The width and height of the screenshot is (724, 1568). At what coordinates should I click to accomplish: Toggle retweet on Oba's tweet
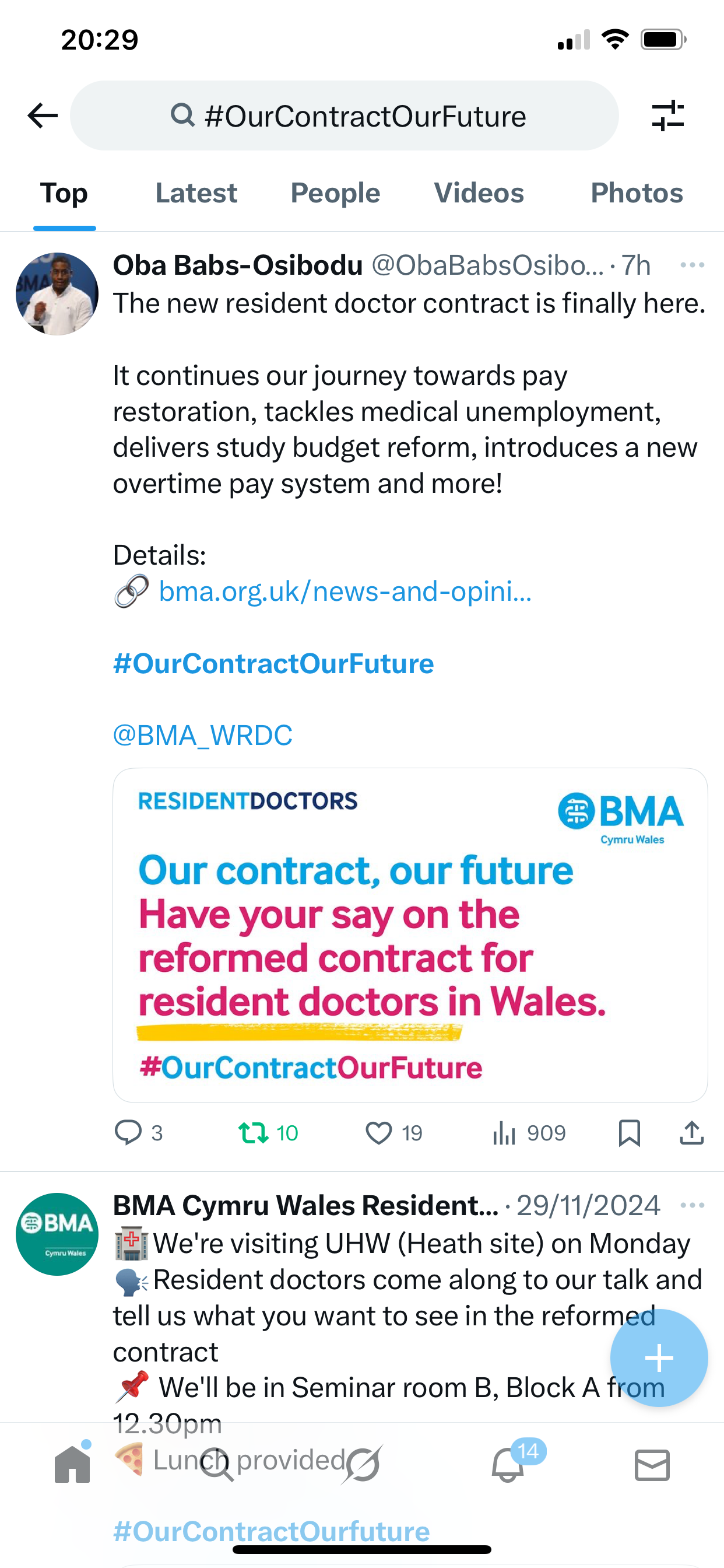pyautogui.click(x=254, y=1132)
